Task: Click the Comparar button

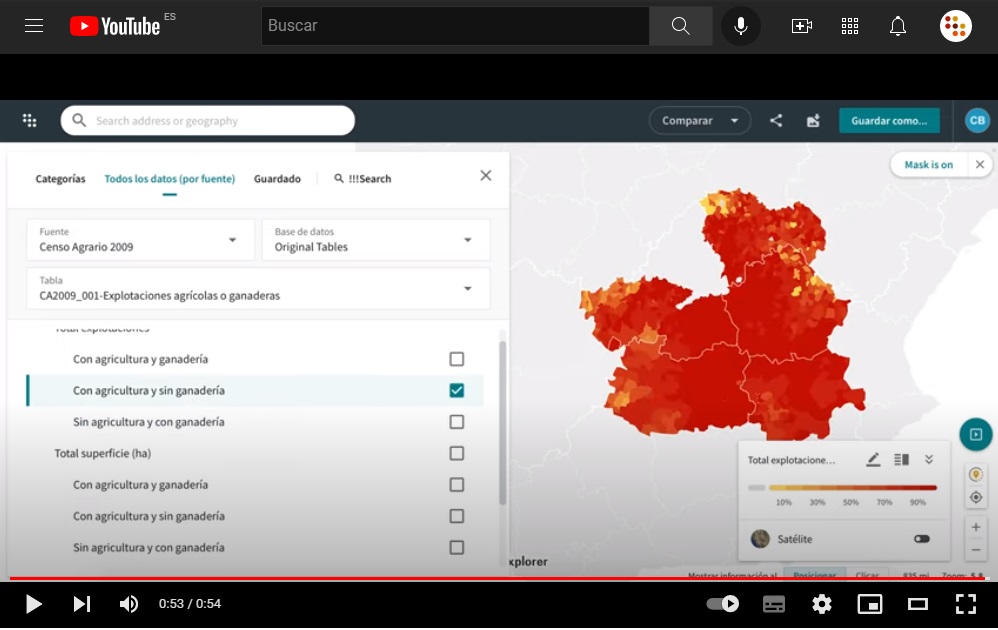Action: (x=699, y=121)
